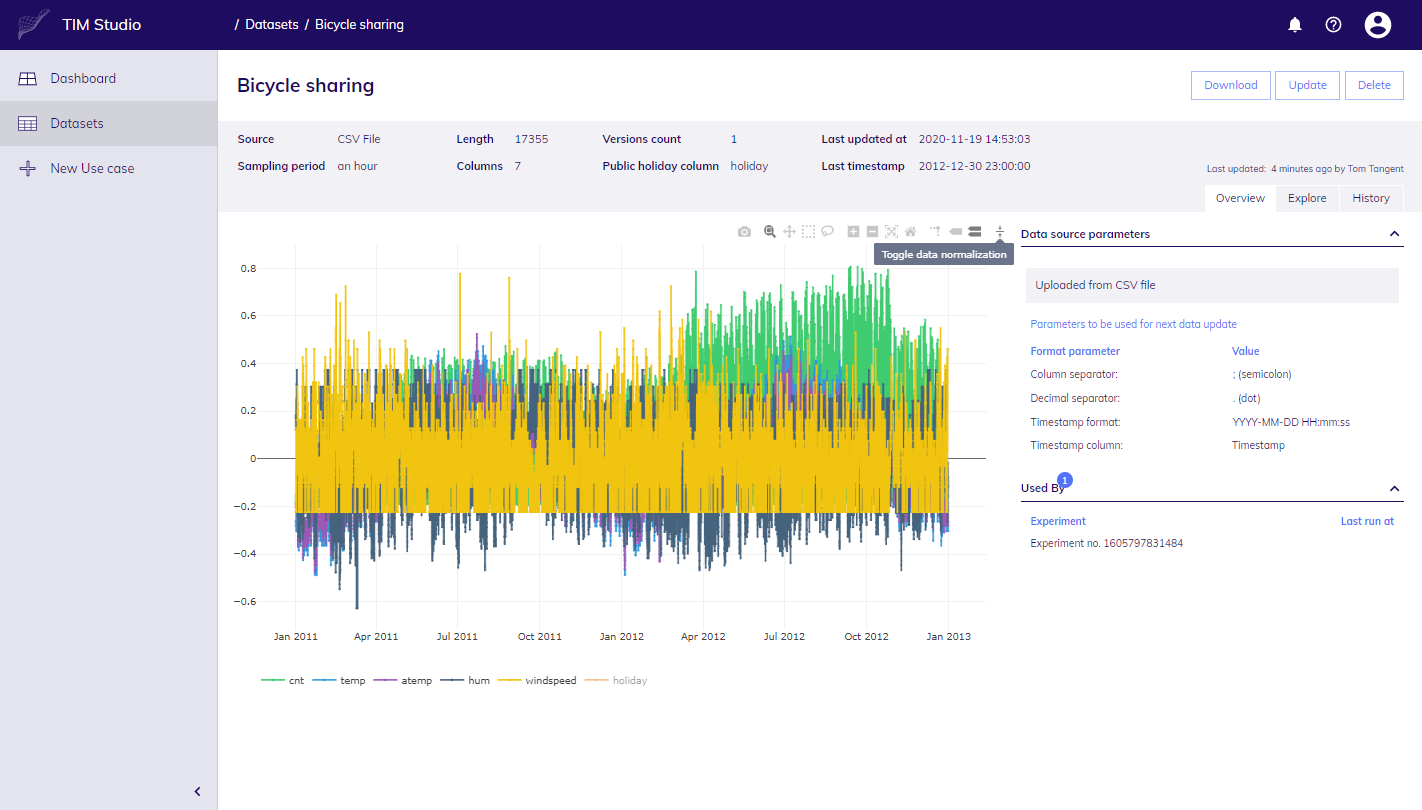Switch to the Explore tab
Screen dimensions: 1422x810
1307,198
